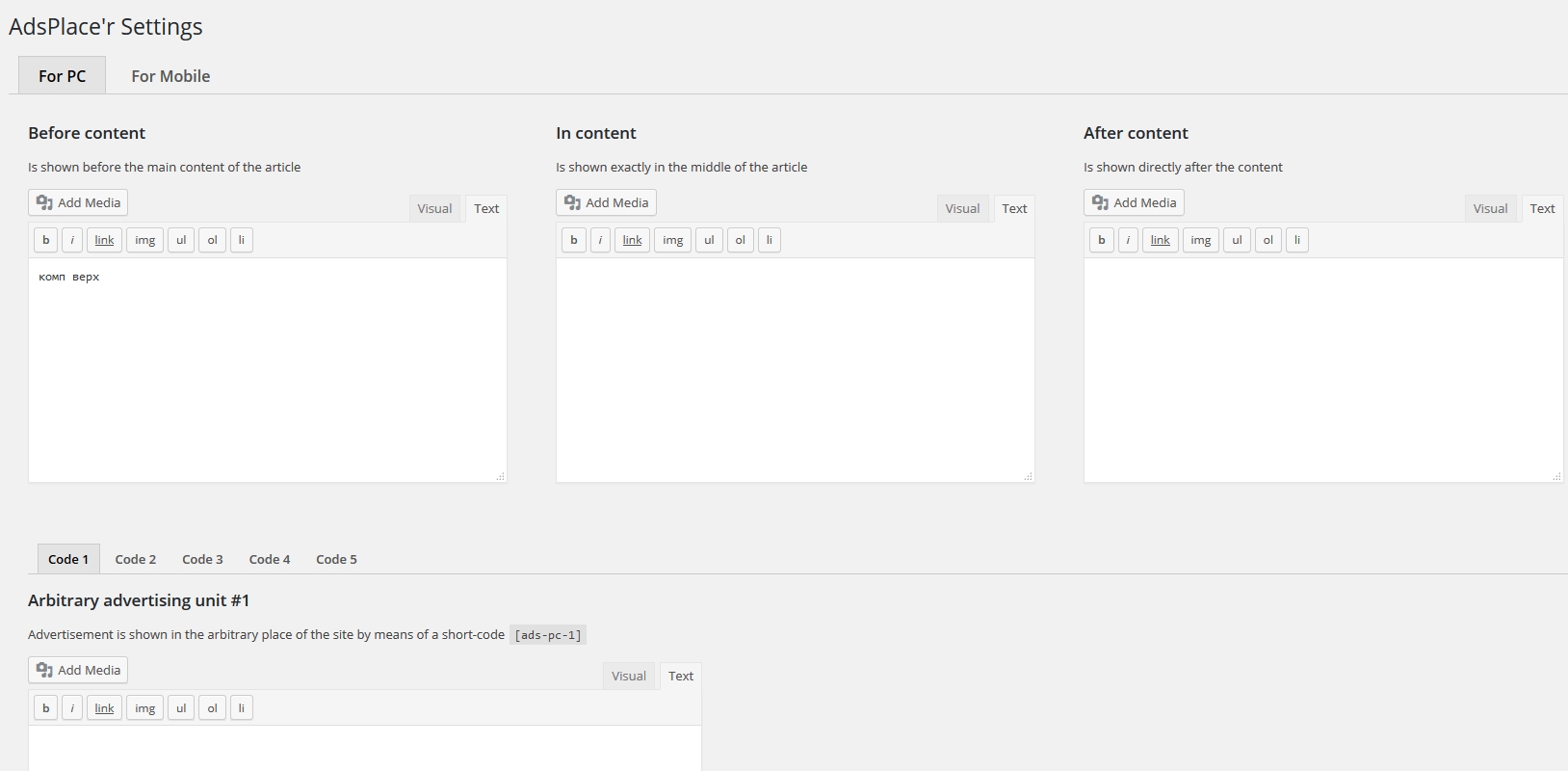This screenshot has height=771, width=1568.
Task: Click the In content editor resize handle
Action: [1028, 476]
